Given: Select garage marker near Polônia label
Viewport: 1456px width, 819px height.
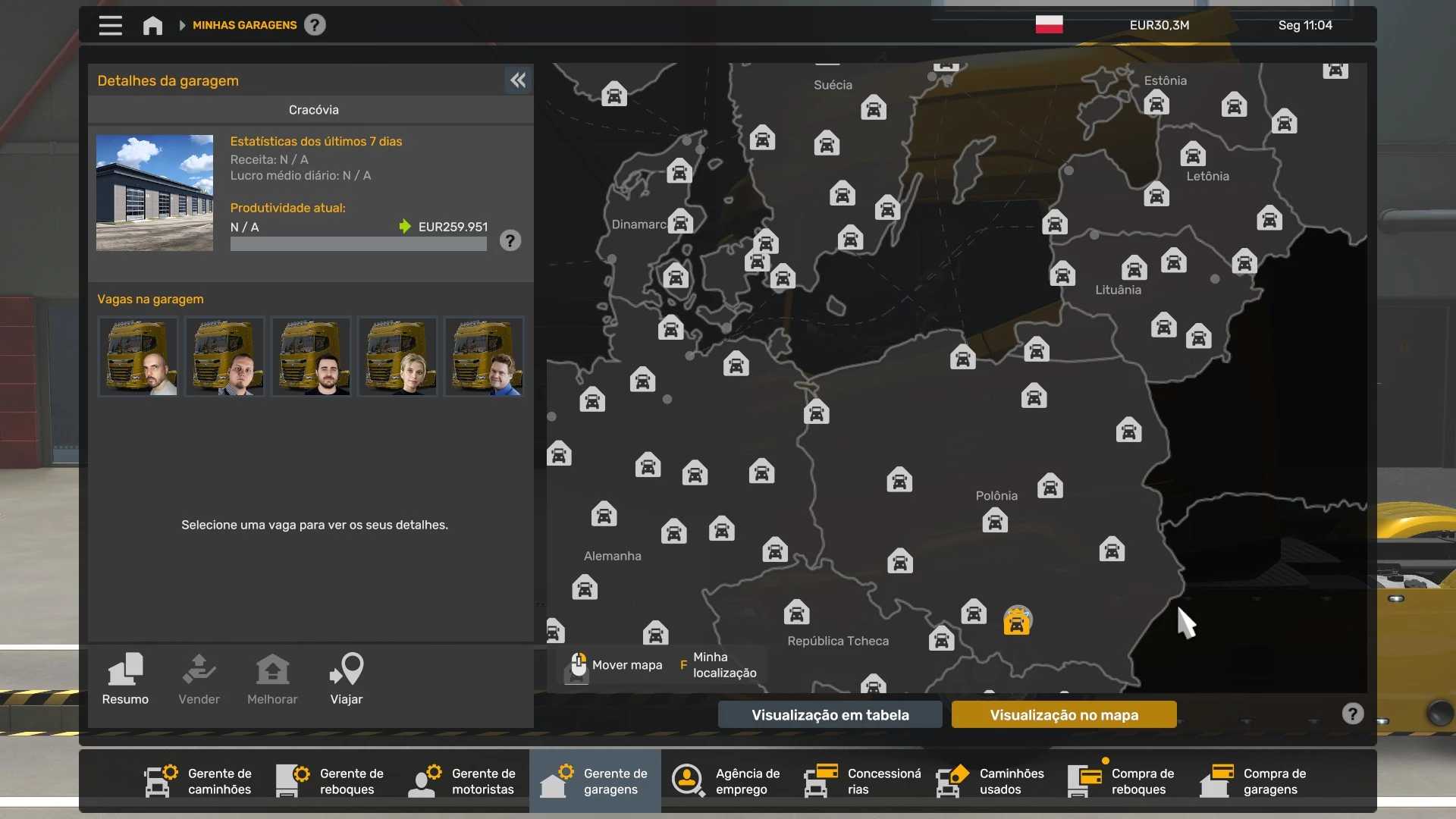Looking at the screenshot, I should [x=995, y=521].
